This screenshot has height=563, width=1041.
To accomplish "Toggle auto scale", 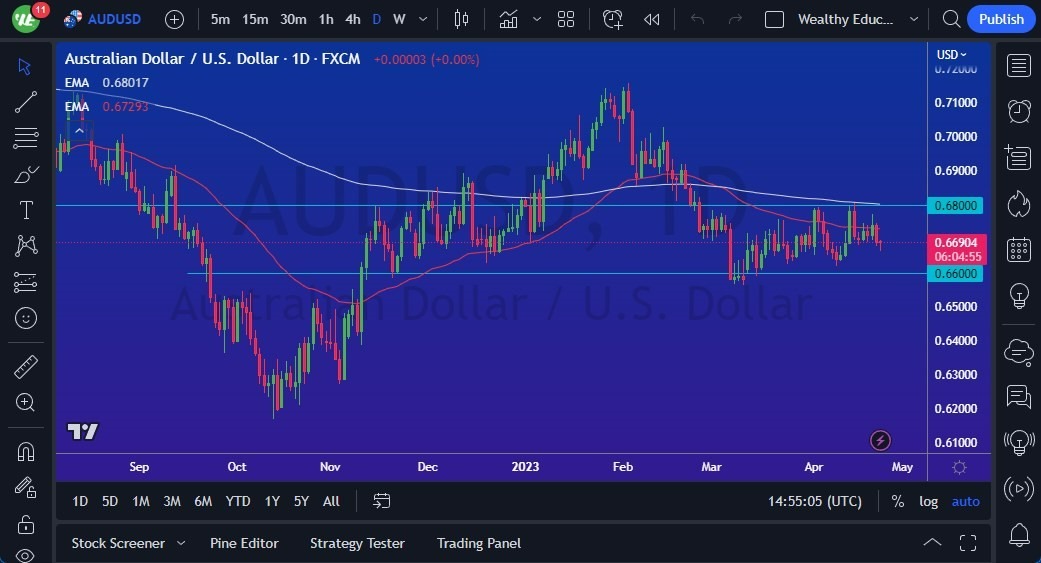I will [965, 501].
